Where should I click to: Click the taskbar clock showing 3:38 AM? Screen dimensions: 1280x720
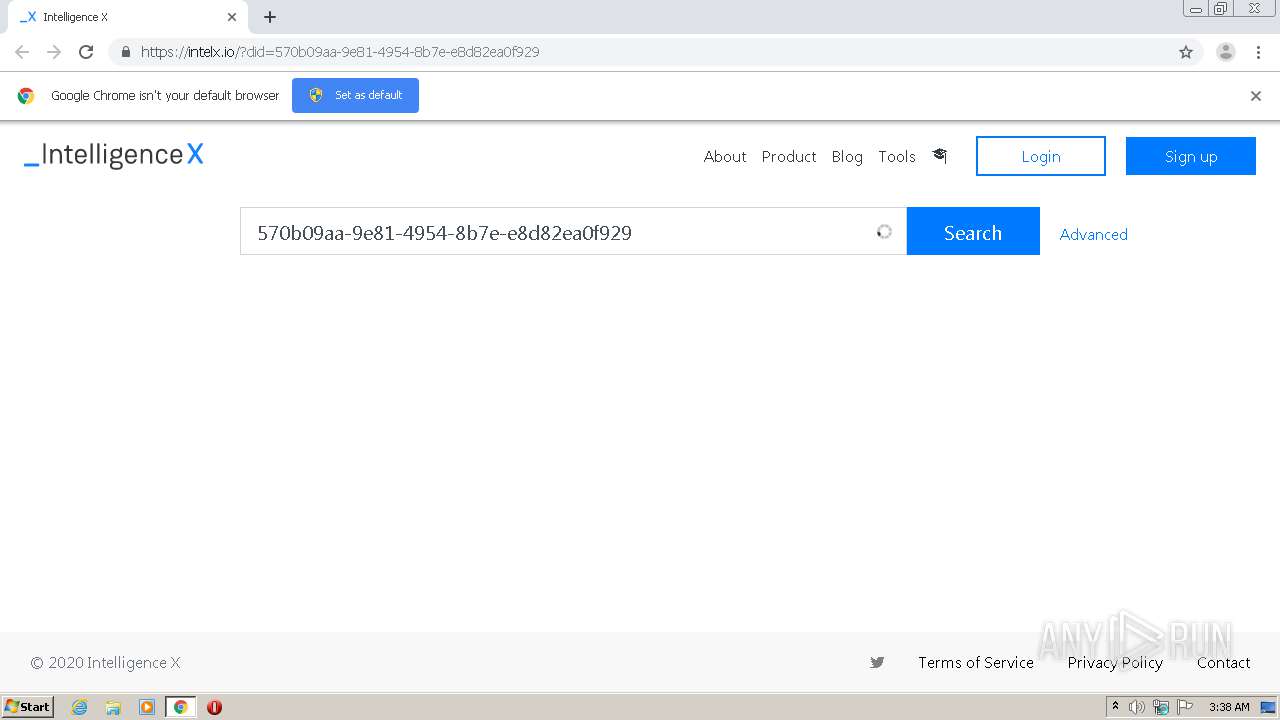coord(1229,707)
